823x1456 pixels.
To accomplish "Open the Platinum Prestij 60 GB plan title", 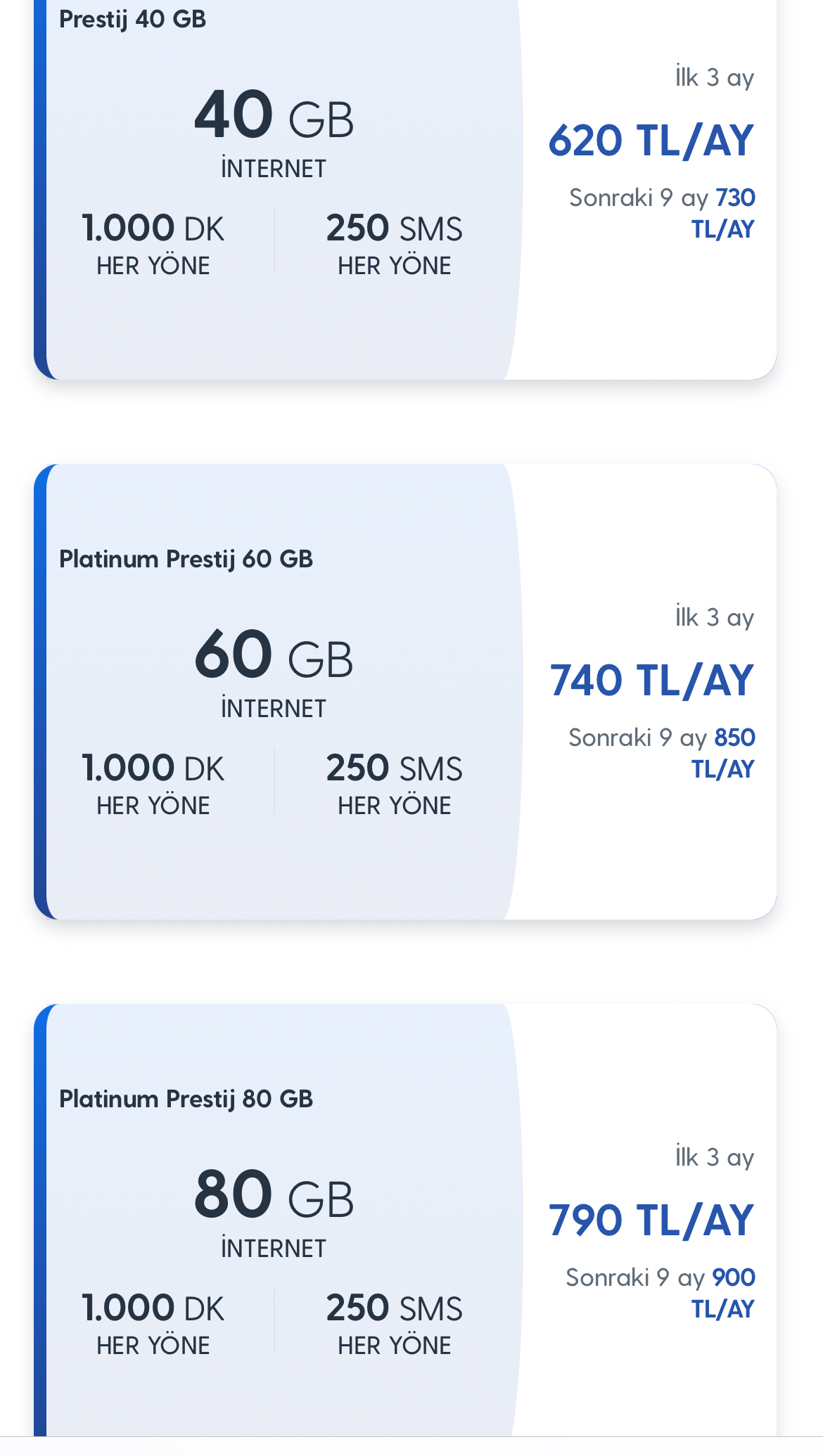I will [186, 559].
